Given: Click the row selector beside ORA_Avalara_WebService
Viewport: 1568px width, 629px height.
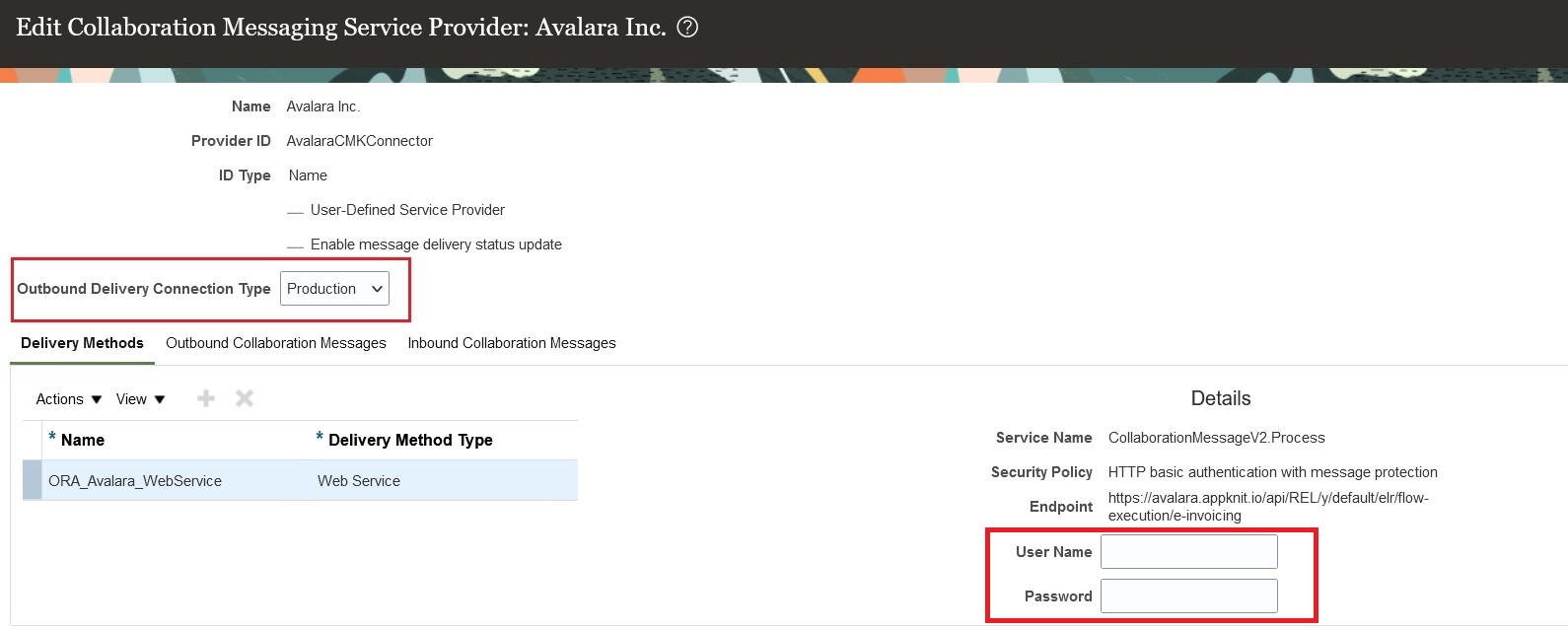Looking at the screenshot, I should point(33,481).
